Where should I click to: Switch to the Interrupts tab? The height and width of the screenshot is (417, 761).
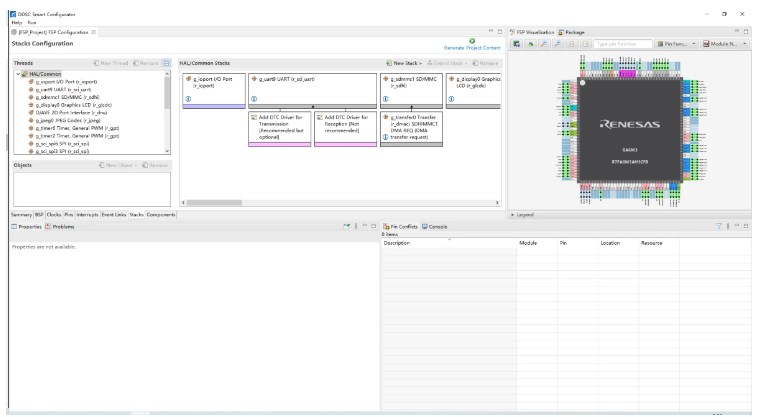[x=87, y=215]
